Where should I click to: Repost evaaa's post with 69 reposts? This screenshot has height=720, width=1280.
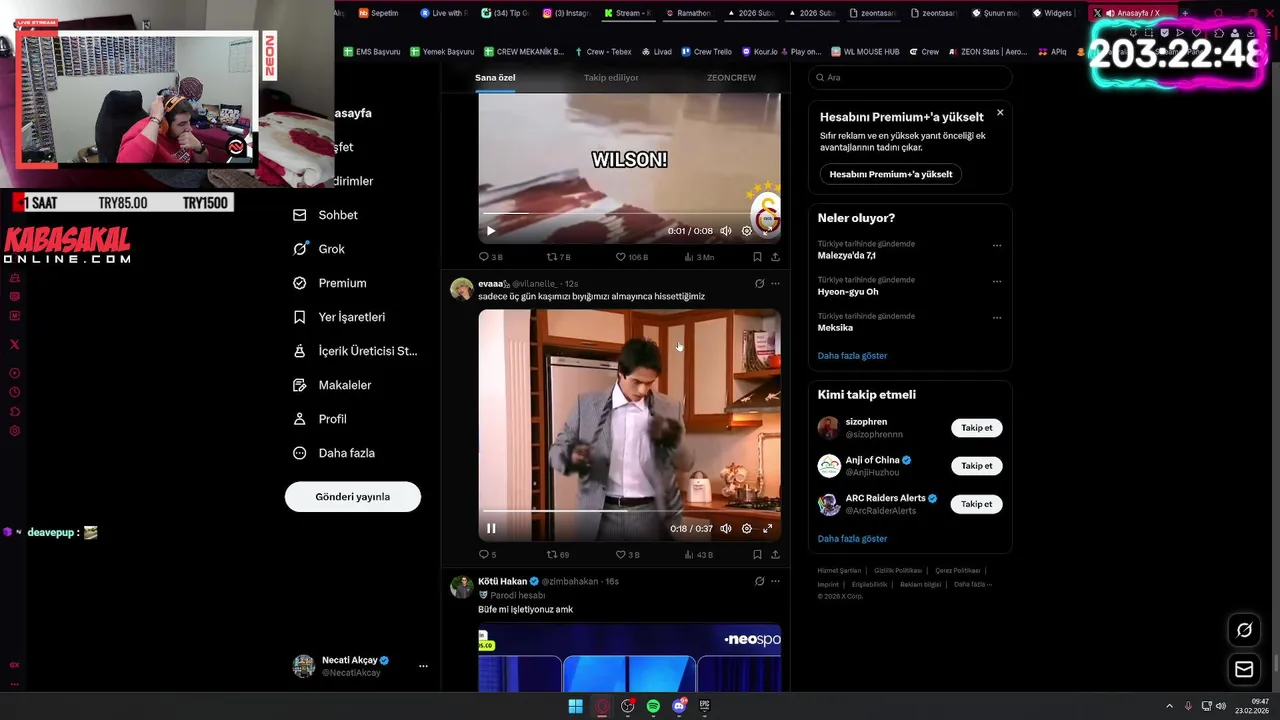(558, 555)
